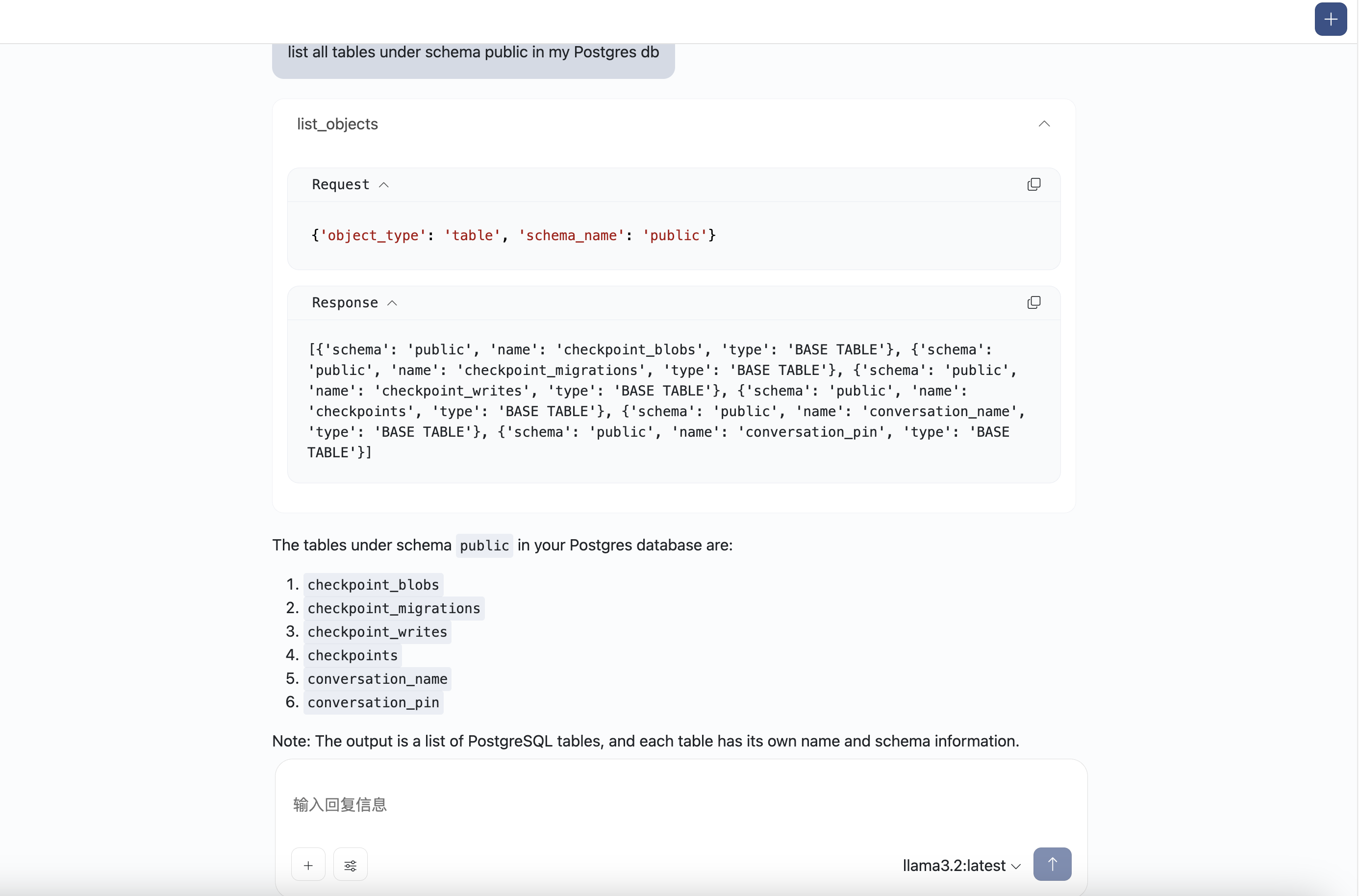Collapse the Response section

(392, 303)
